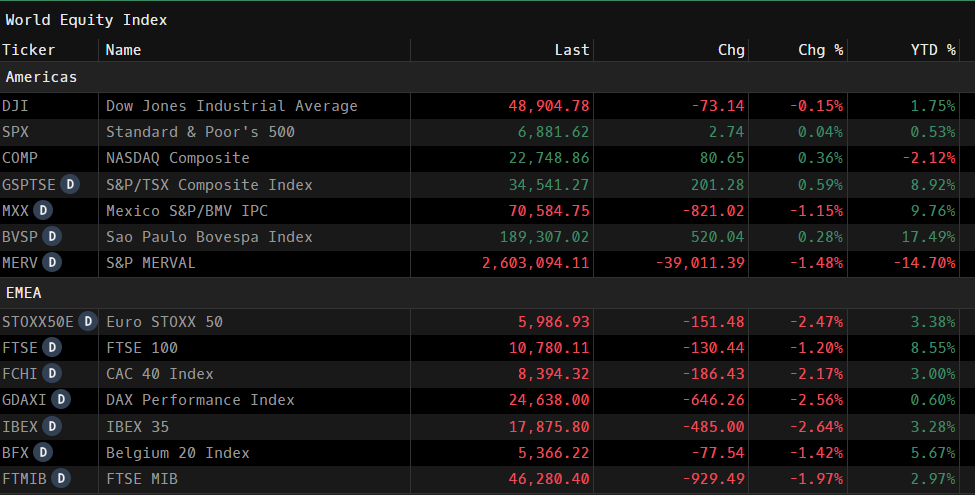975x495 pixels.
Task: Click MERVAL last value 2,603,094.11
Action: tap(535, 263)
